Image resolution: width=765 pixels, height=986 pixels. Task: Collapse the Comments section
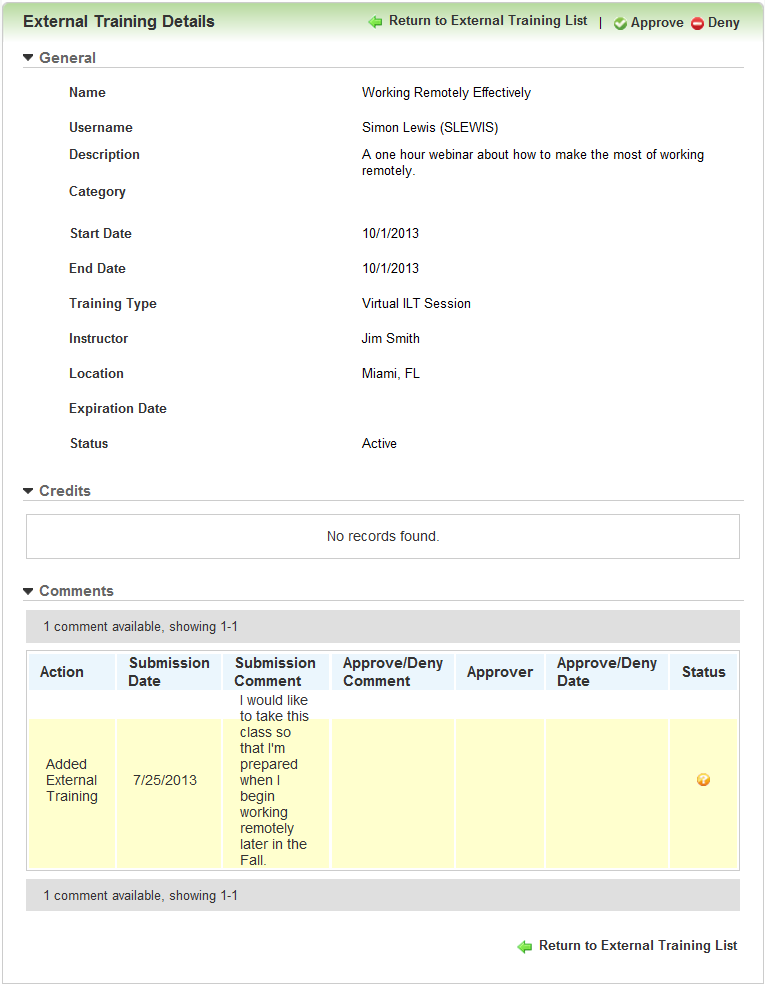(x=28, y=591)
